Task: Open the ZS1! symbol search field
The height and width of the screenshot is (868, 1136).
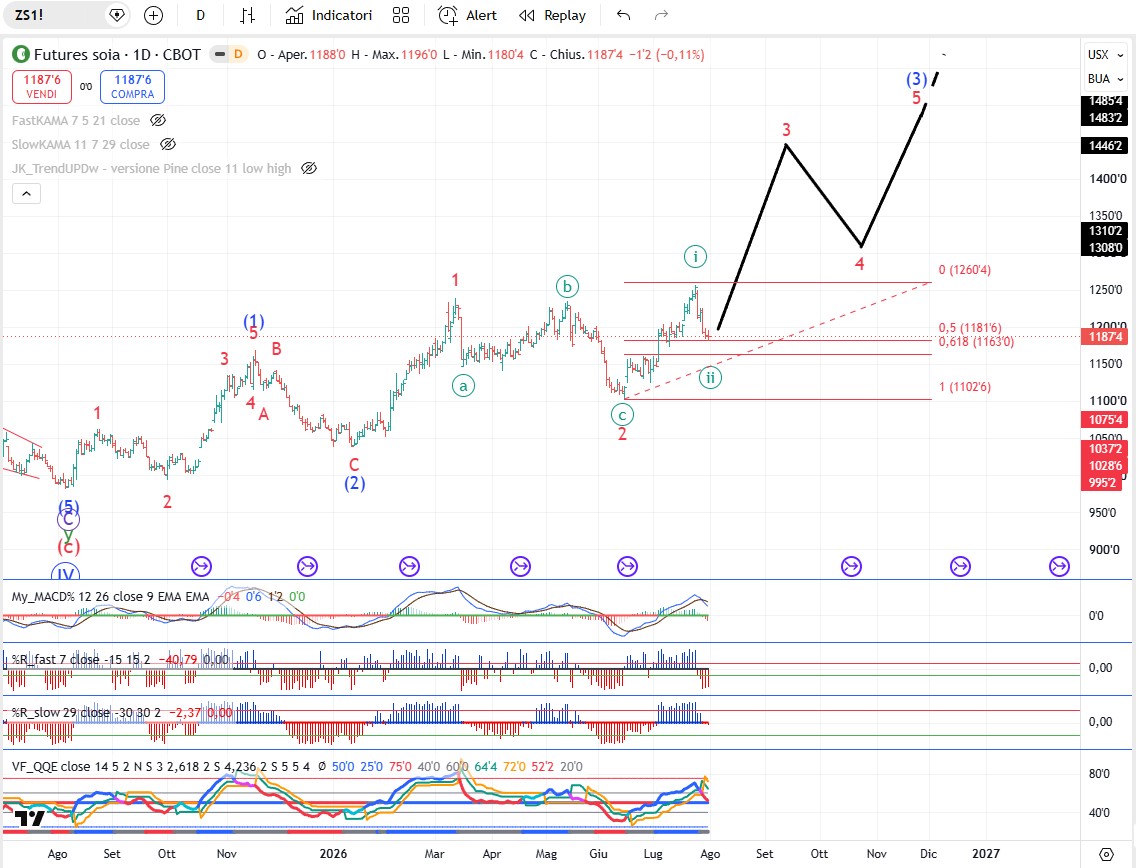Action: pyautogui.click(x=57, y=15)
